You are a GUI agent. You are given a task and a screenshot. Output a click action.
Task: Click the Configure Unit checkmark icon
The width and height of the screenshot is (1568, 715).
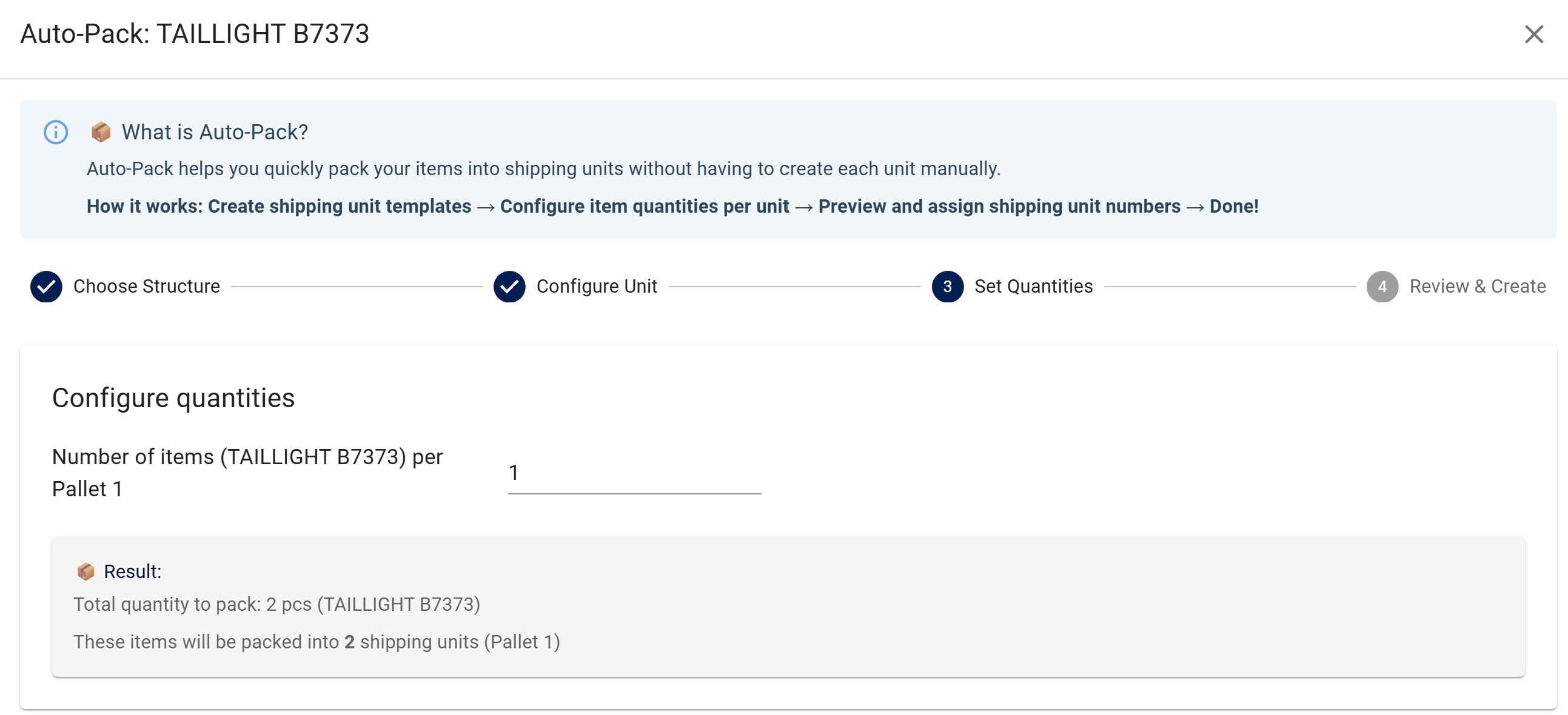coord(509,286)
